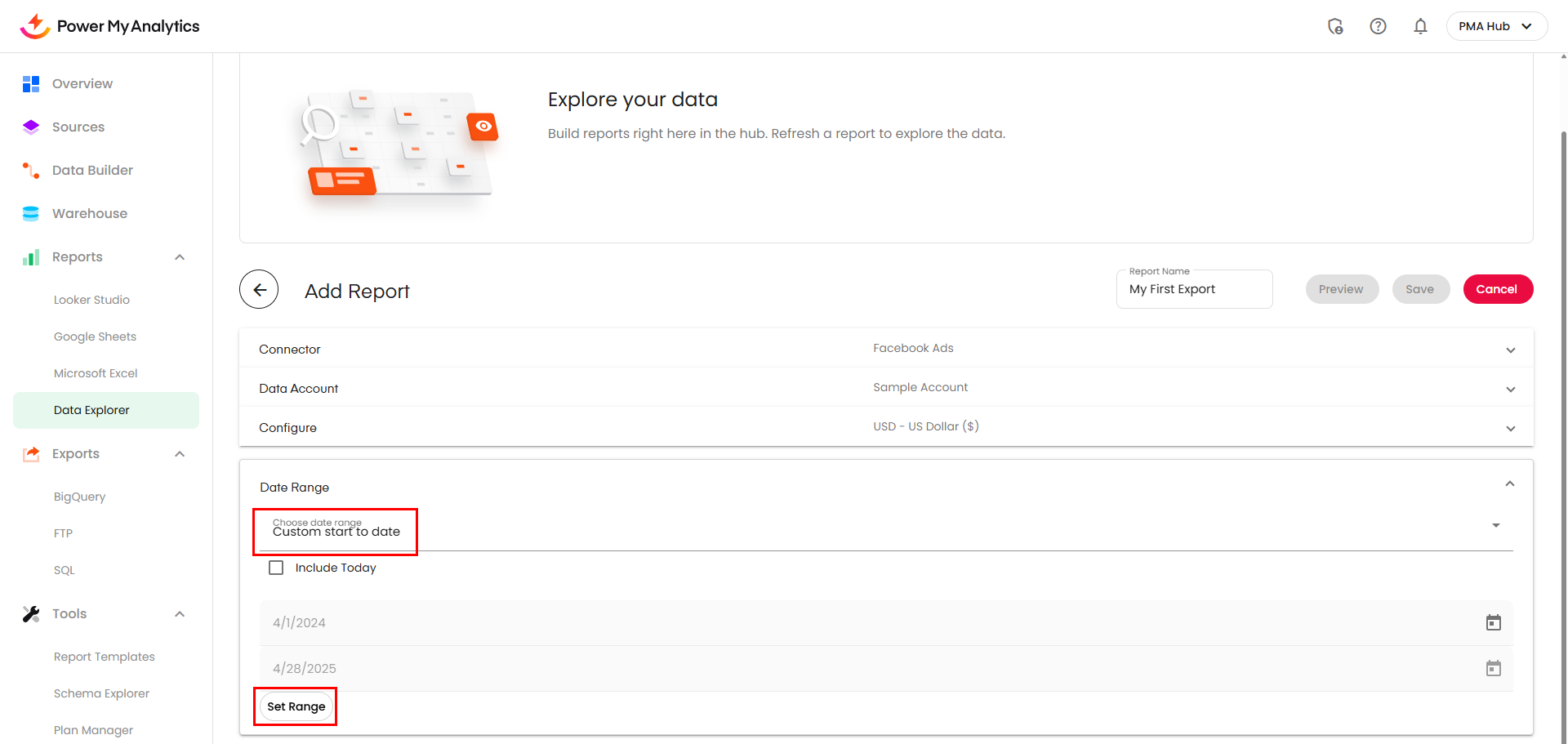Click the shield icon in top header
Viewport: 1568px width, 744px height.
pyautogui.click(x=1335, y=26)
